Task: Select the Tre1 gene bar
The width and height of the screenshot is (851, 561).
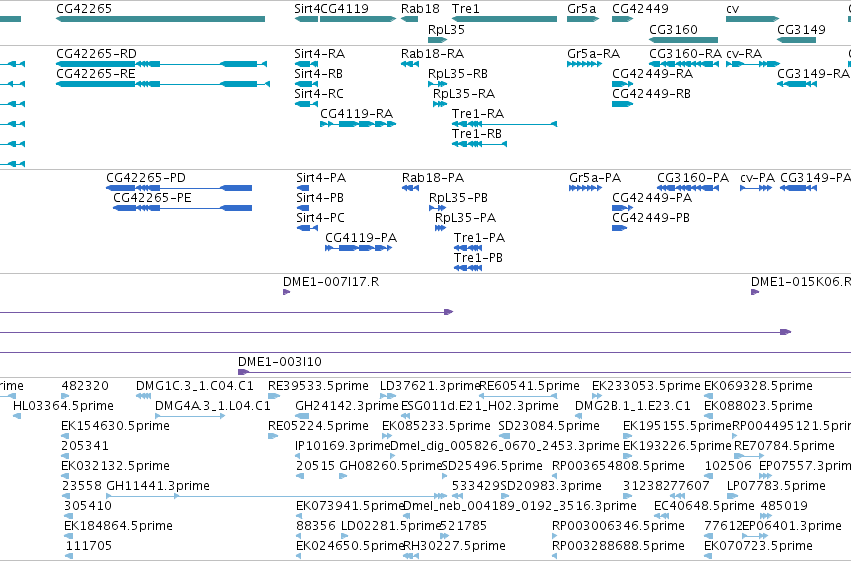Action: 504,19
